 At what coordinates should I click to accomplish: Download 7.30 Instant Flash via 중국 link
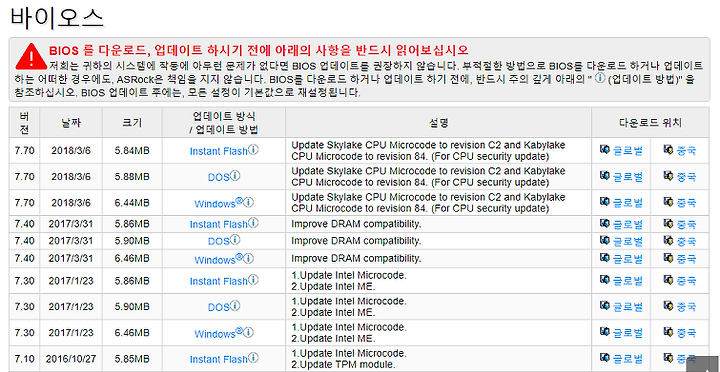pyautogui.click(x=686, y=280)
